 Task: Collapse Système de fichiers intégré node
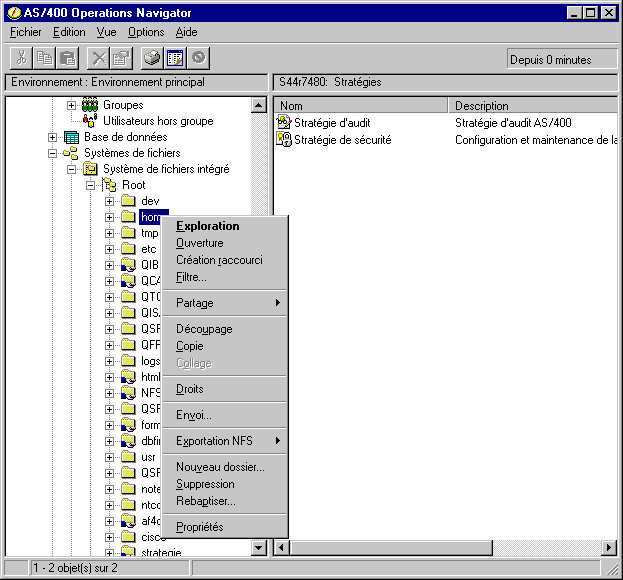(71, 169)
